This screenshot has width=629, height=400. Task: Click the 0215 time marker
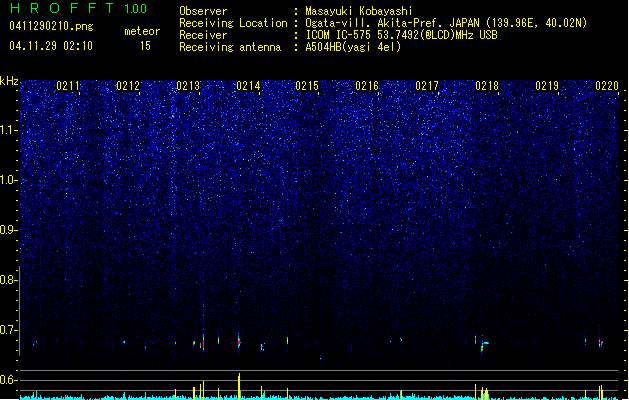point(307,86)
